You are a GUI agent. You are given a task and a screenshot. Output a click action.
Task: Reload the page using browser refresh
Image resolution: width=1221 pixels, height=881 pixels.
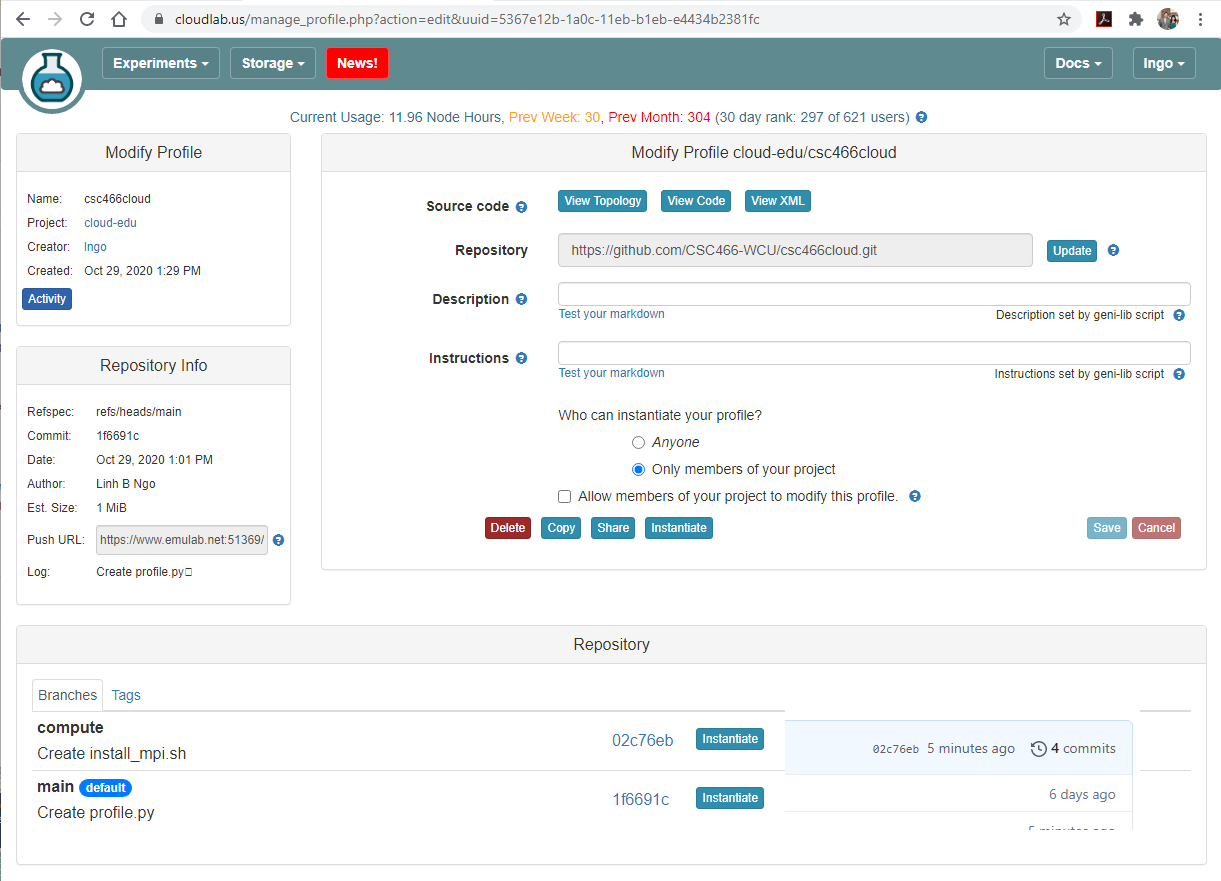click(x=87, y=19)
